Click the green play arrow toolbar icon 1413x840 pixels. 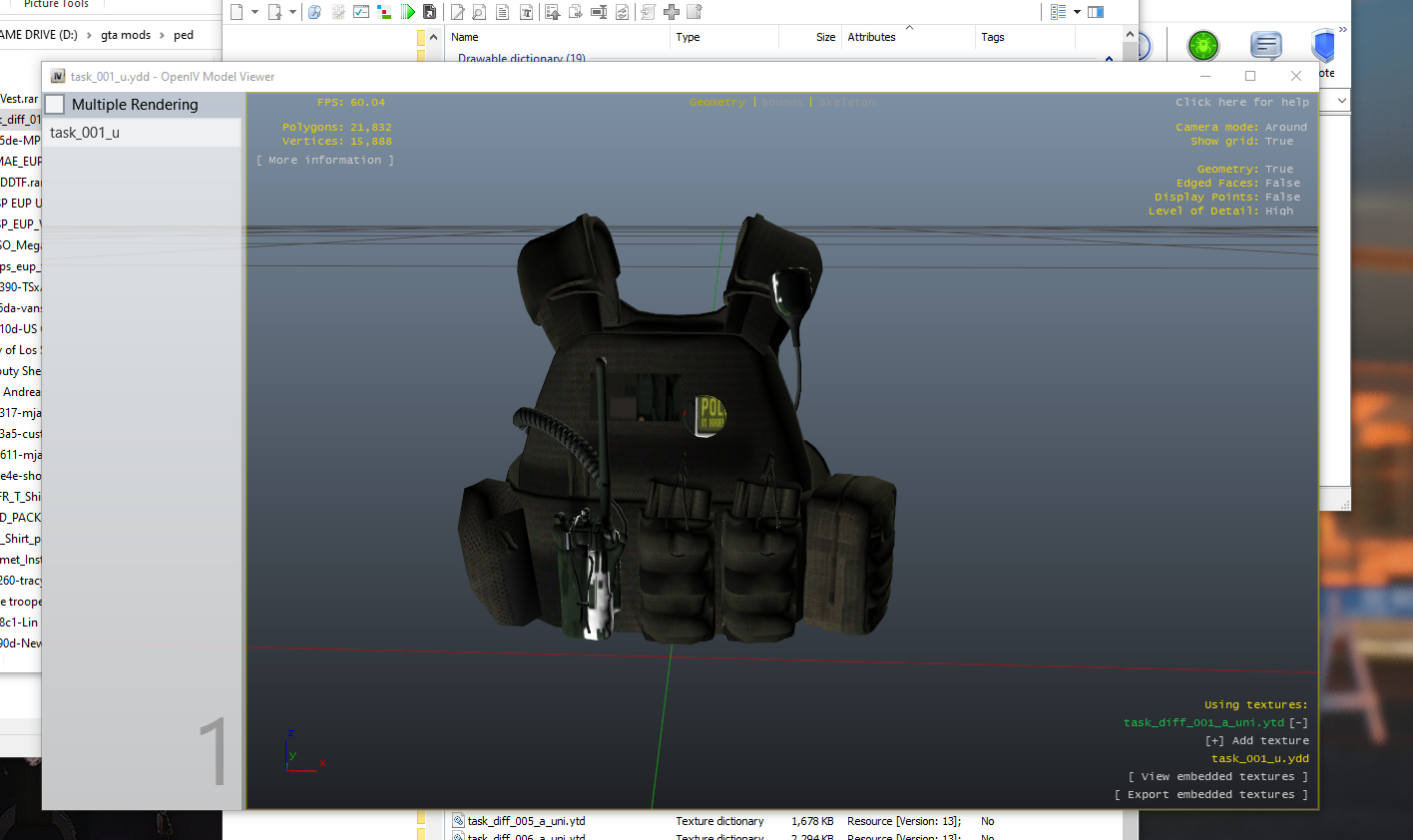pos(407,12)
